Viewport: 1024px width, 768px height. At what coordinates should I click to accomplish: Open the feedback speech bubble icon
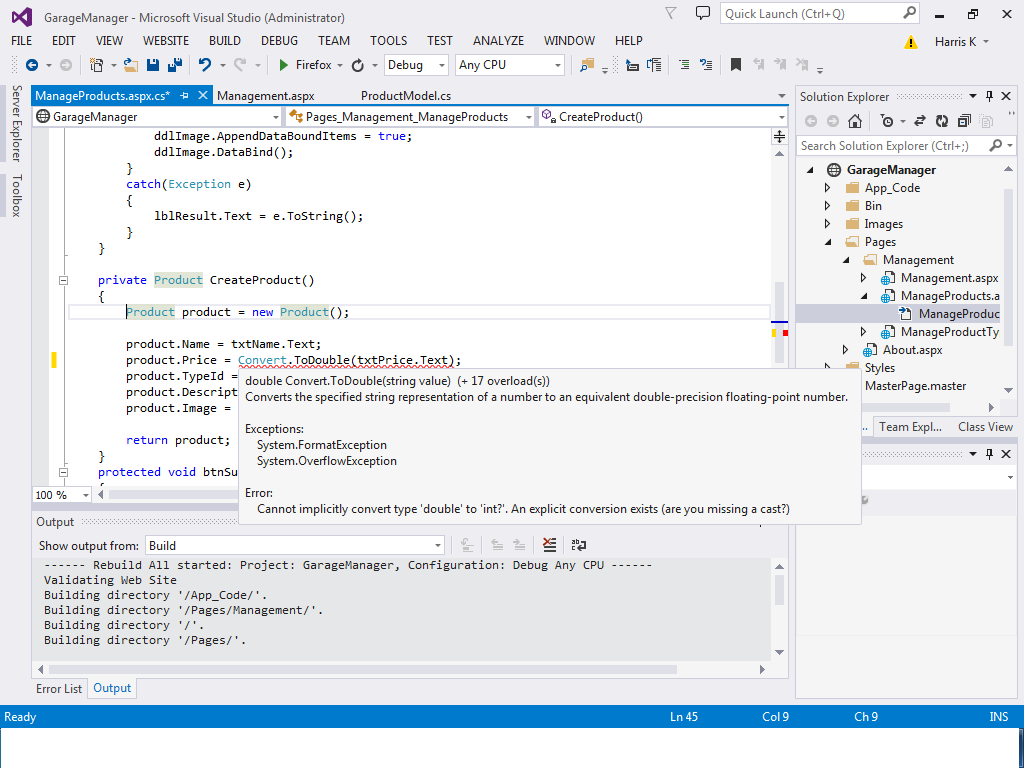(x=703, y=13)
